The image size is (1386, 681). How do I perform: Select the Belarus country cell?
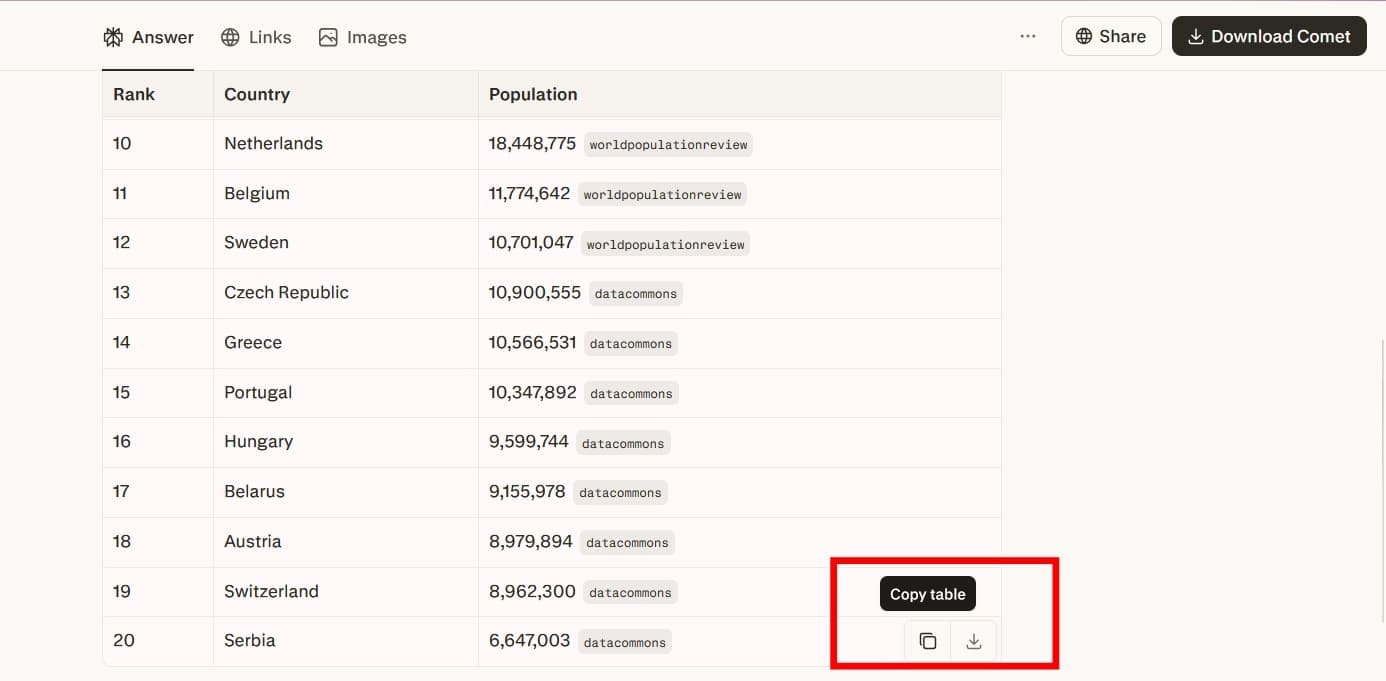coord(346,491)
